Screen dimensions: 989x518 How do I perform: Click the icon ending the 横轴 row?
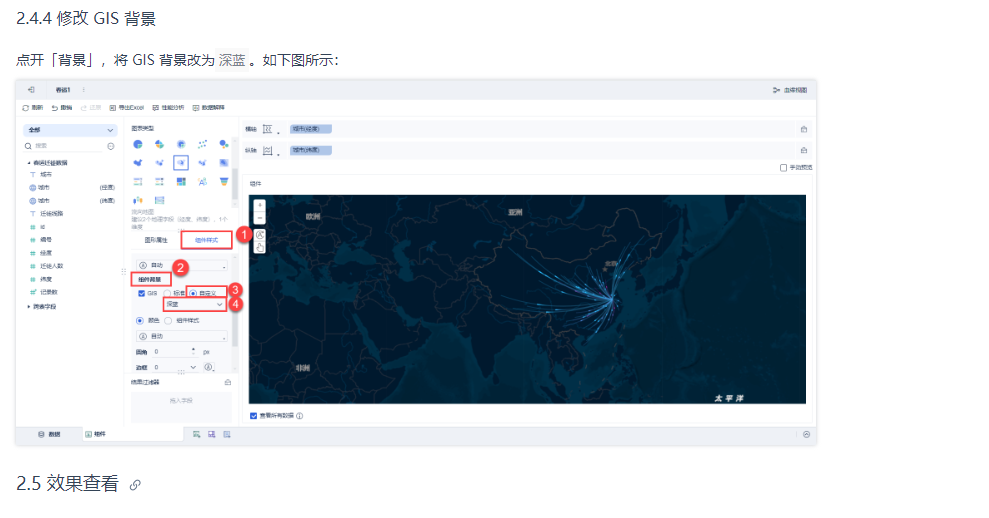(804, 129)
